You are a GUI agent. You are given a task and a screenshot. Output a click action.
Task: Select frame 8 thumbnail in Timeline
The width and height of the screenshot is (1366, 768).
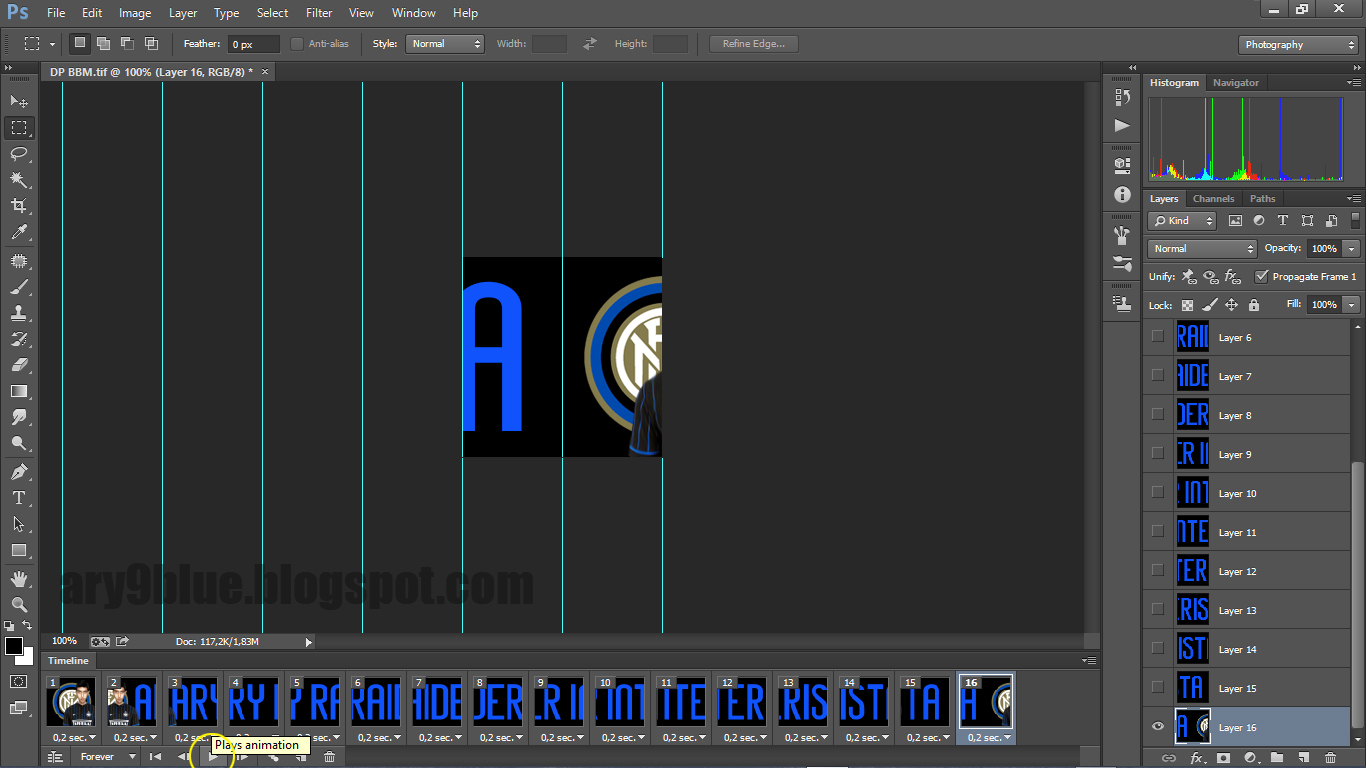tap(499, 701)
